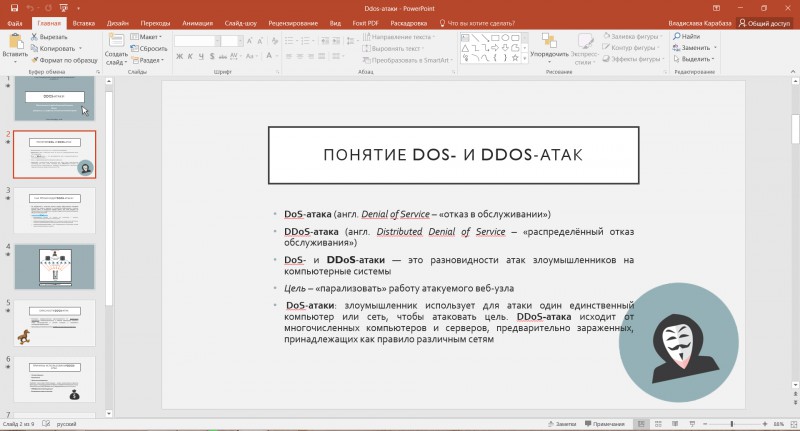The image size is (800, 431).
Task: Click the Сбросить reset button
Action: click(x=149, y=48)
